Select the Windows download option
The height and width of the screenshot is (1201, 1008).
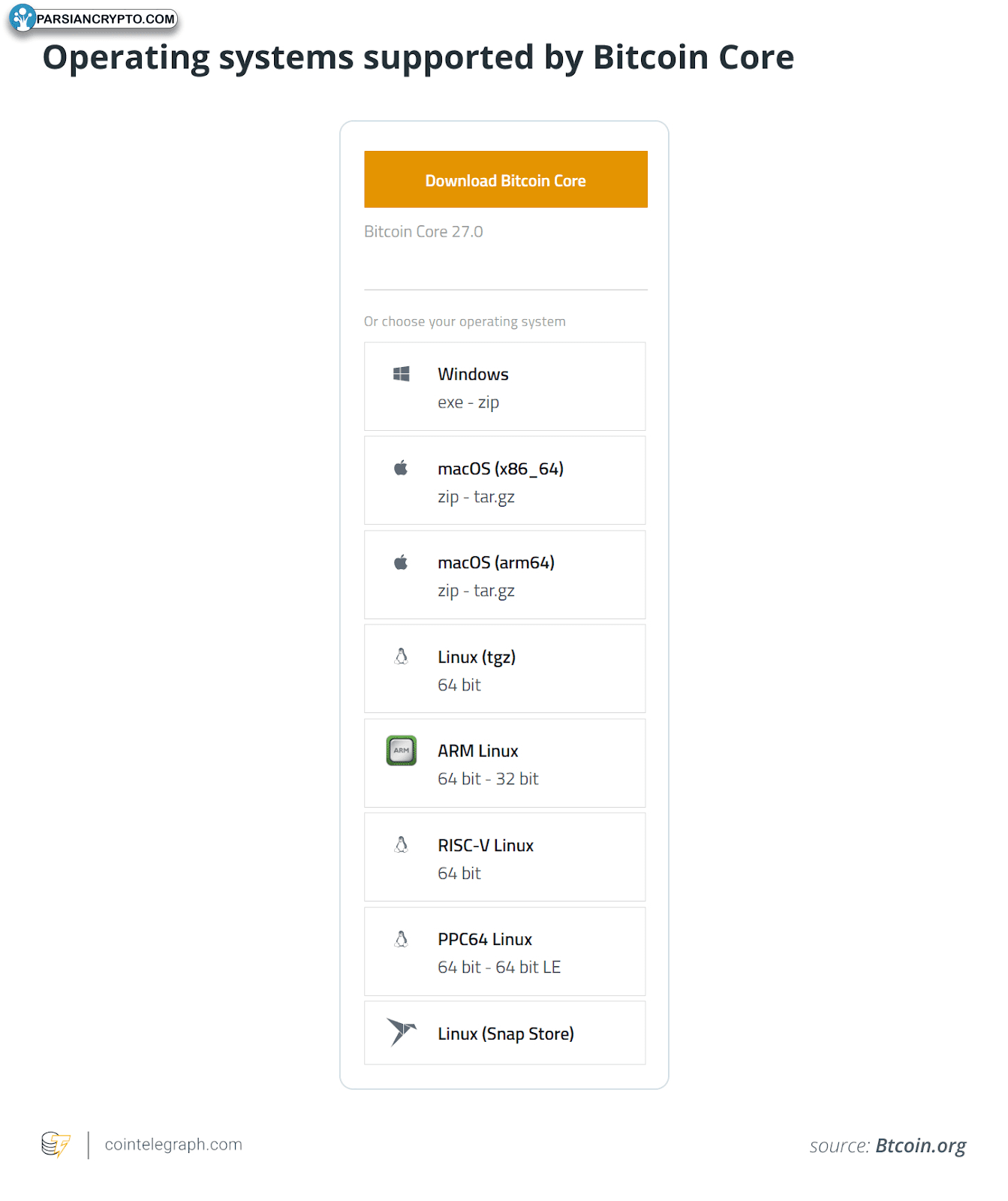[x=504, y=387]
